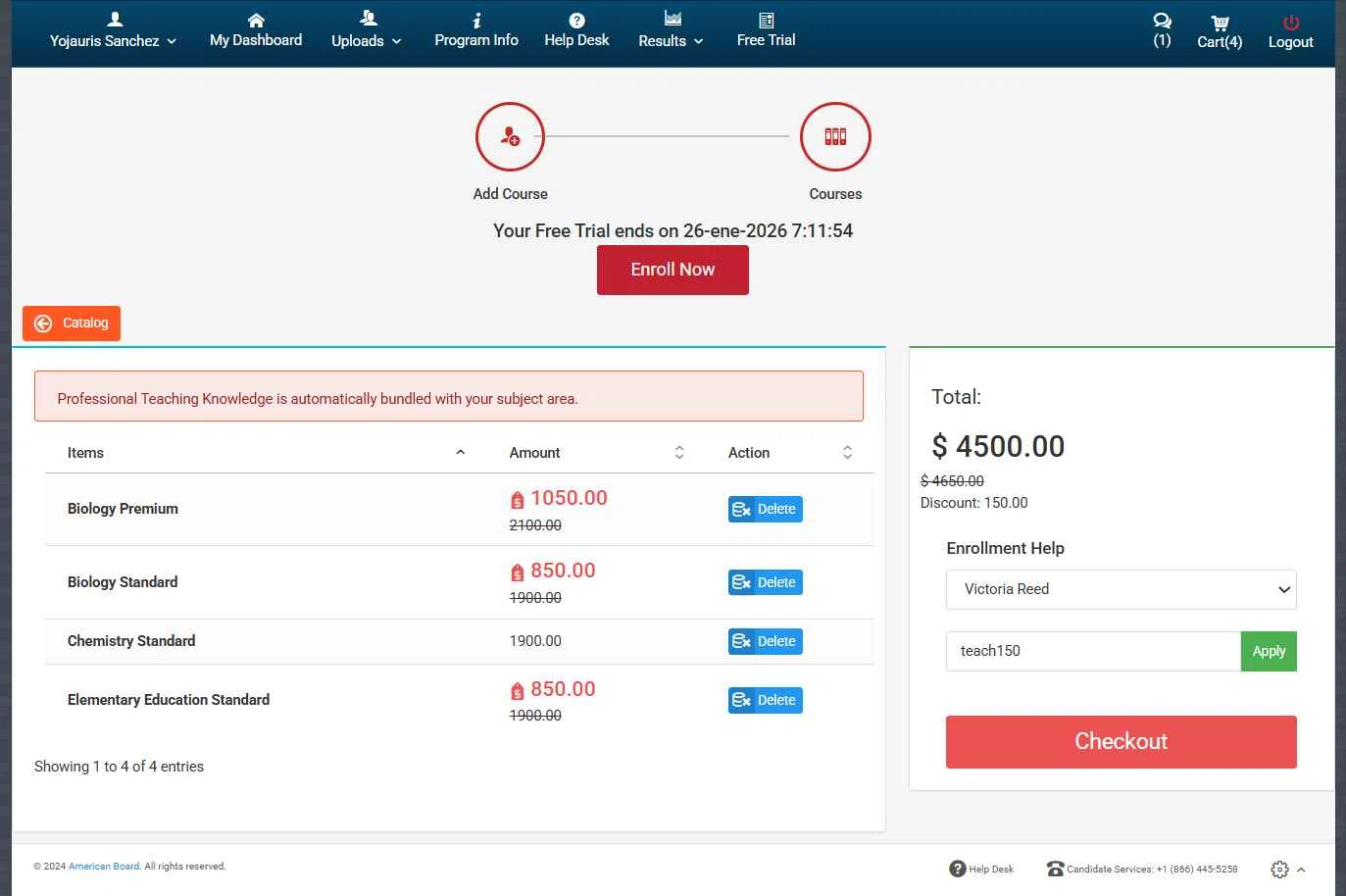Click the Elementary Education Standard item name
1346x896 pixels.
click(x=169, y=700)
